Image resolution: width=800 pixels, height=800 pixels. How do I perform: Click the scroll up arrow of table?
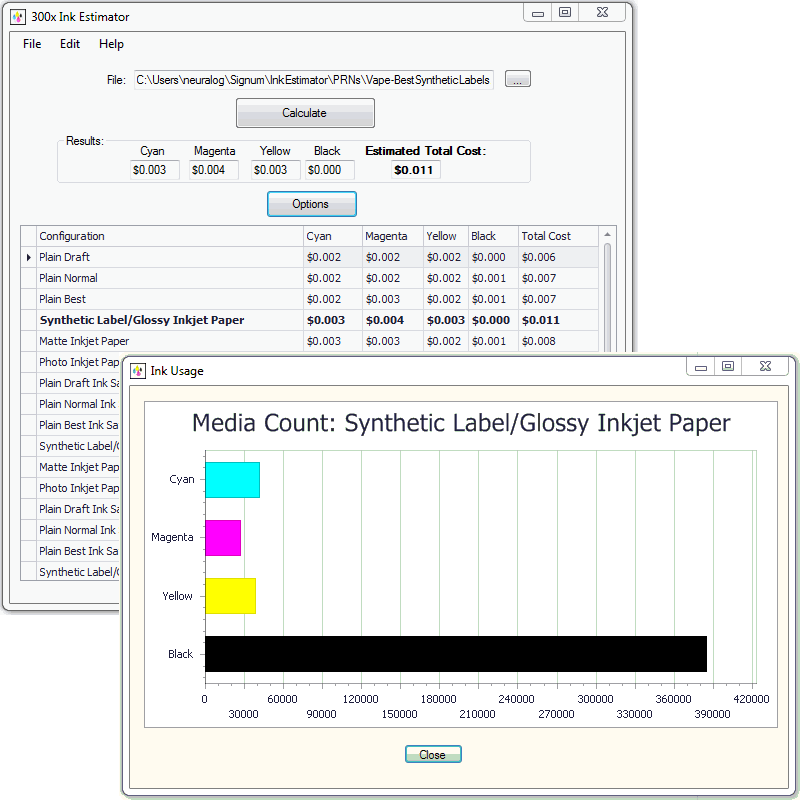point(607,236)
